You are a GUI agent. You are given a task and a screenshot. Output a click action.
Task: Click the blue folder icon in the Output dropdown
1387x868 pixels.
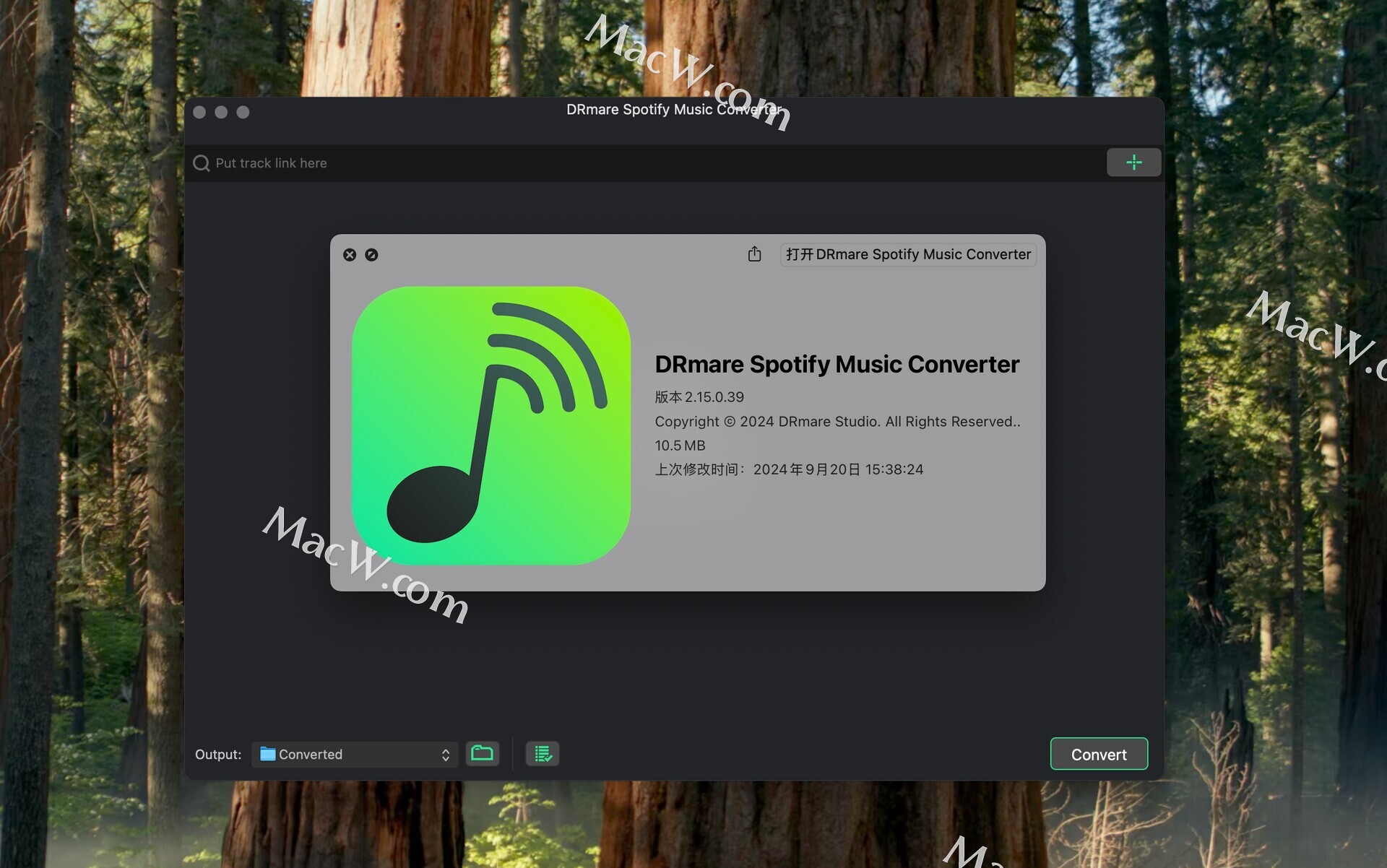267,754
